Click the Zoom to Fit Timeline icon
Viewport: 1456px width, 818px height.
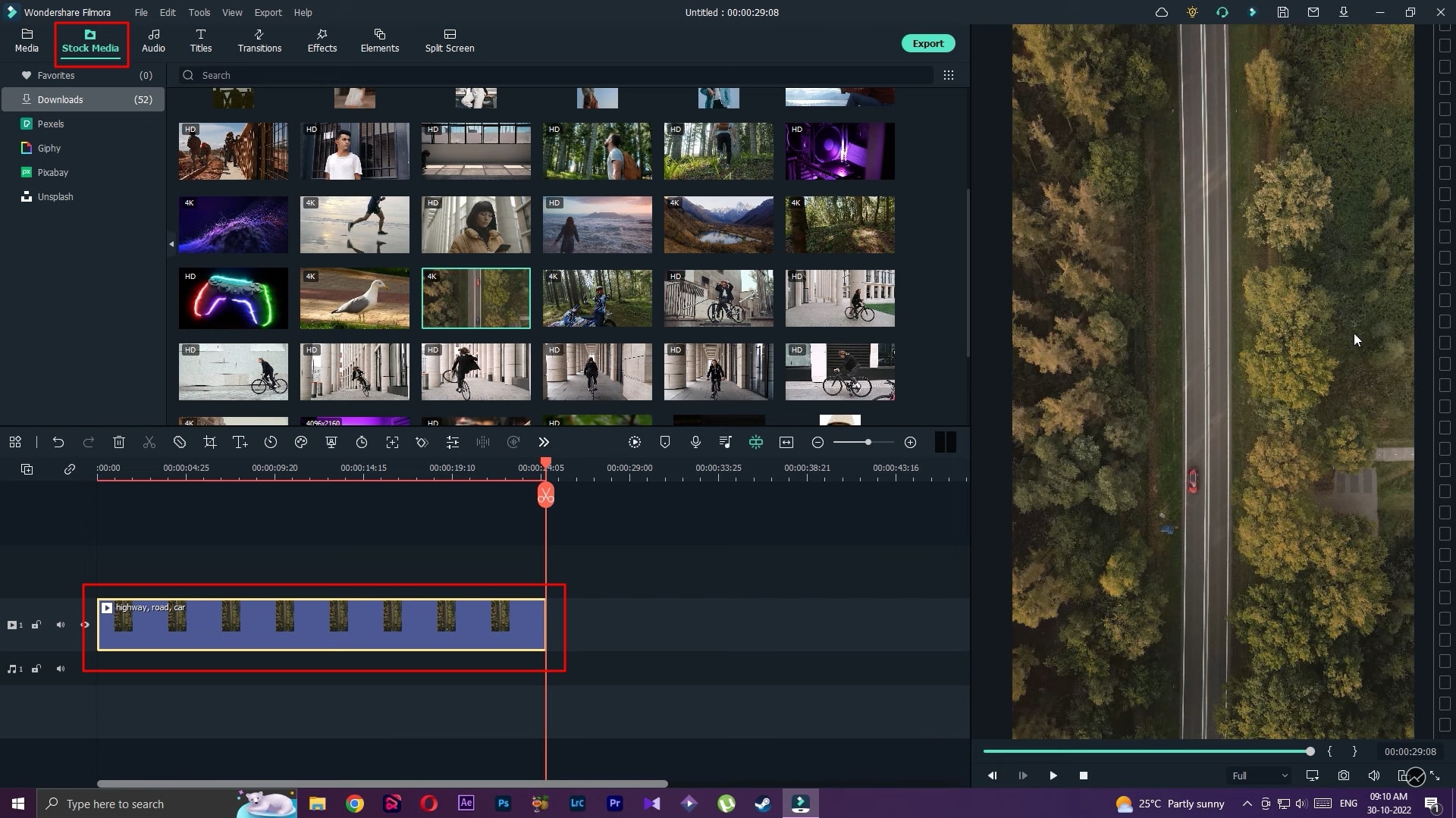click(x=786, y=442)
